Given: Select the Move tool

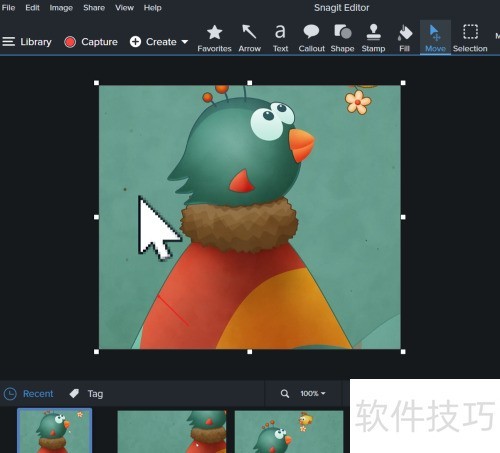Looking at the screenshot, I should pos(435,38).
